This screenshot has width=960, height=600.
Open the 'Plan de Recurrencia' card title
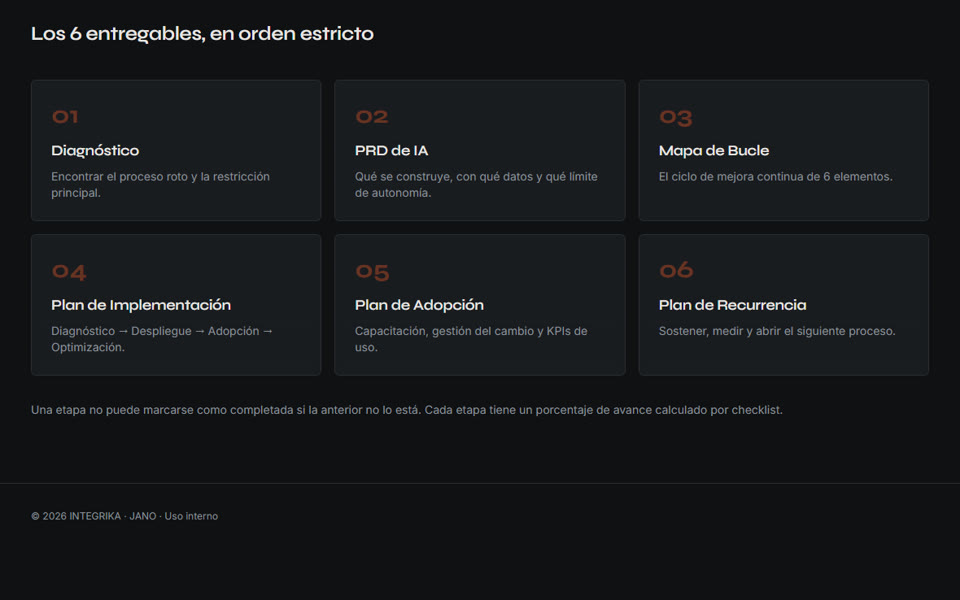[732, 305]
